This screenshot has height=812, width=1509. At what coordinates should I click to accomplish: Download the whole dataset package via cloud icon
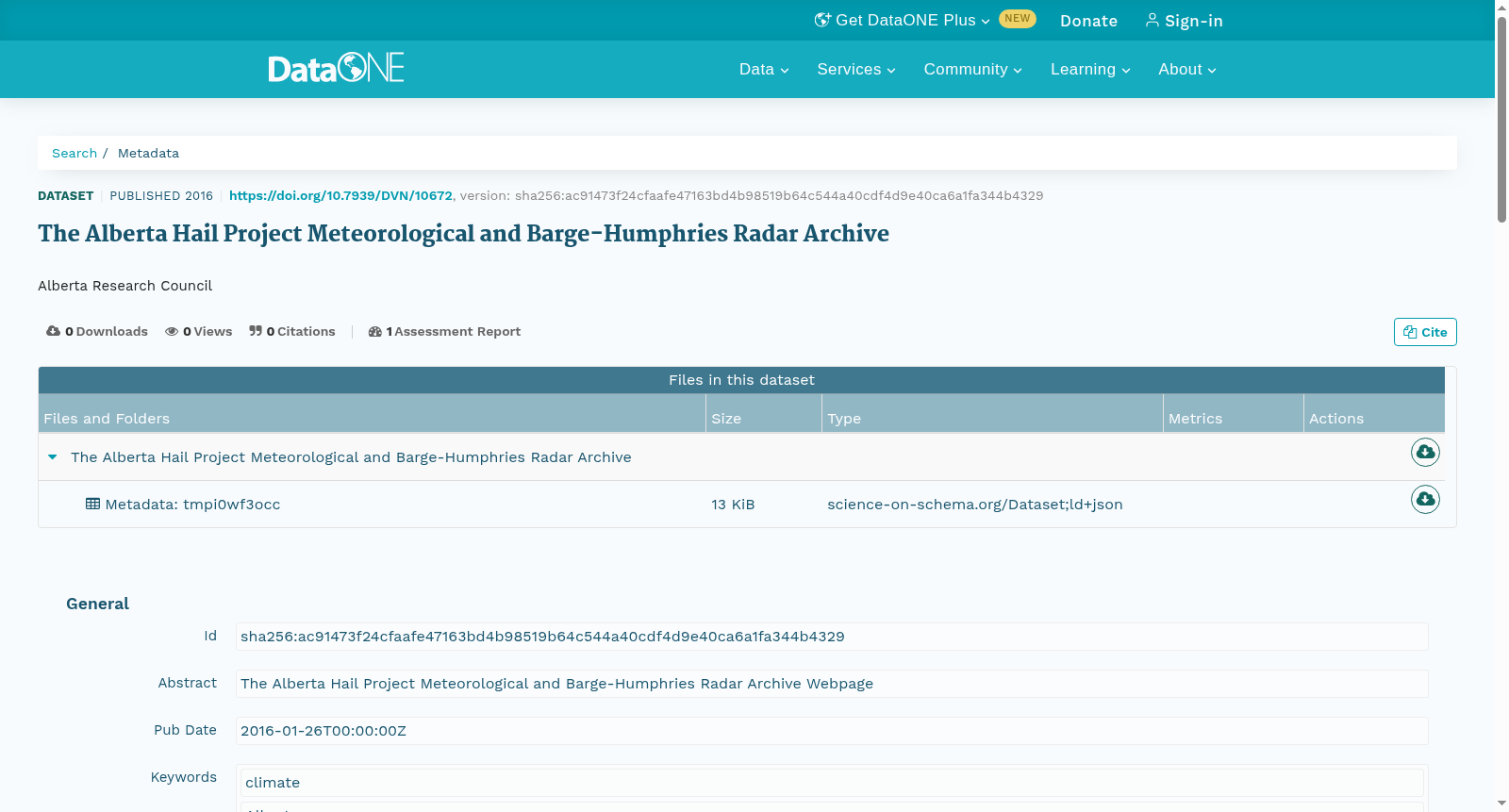point(1425,453)
